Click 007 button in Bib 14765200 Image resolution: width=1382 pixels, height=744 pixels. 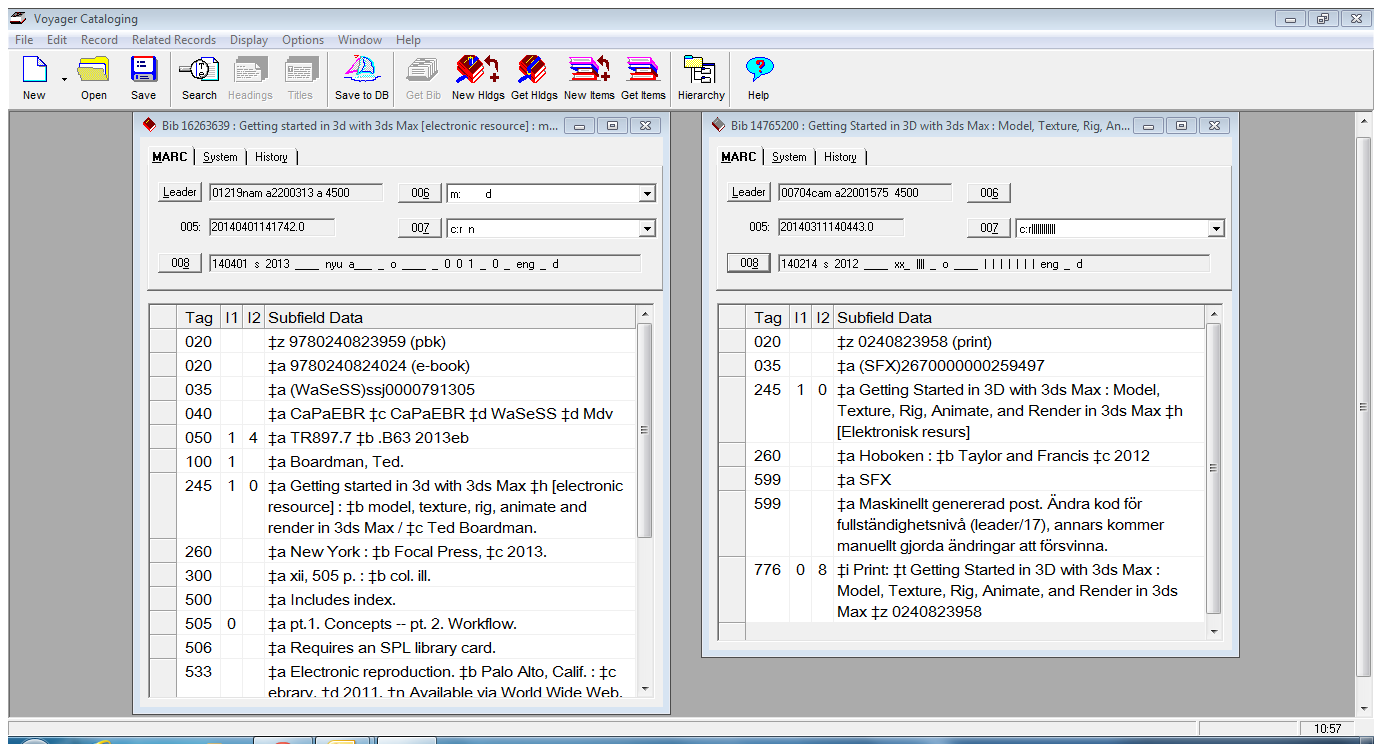click(989, 228)
